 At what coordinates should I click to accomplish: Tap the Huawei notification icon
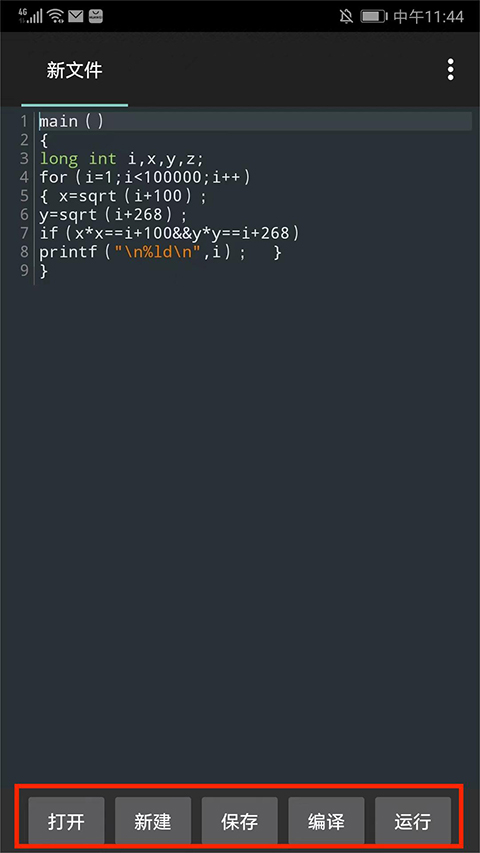pos(95,16)
